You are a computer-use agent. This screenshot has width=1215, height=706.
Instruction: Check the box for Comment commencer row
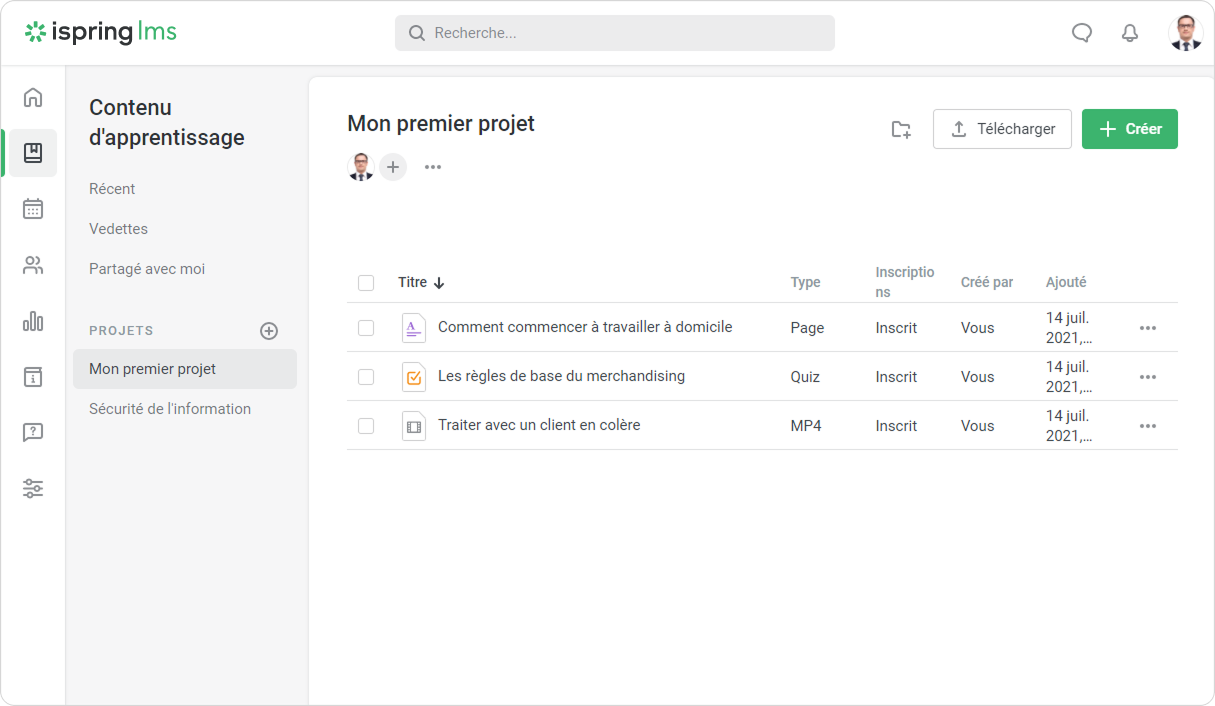point(366,328)
